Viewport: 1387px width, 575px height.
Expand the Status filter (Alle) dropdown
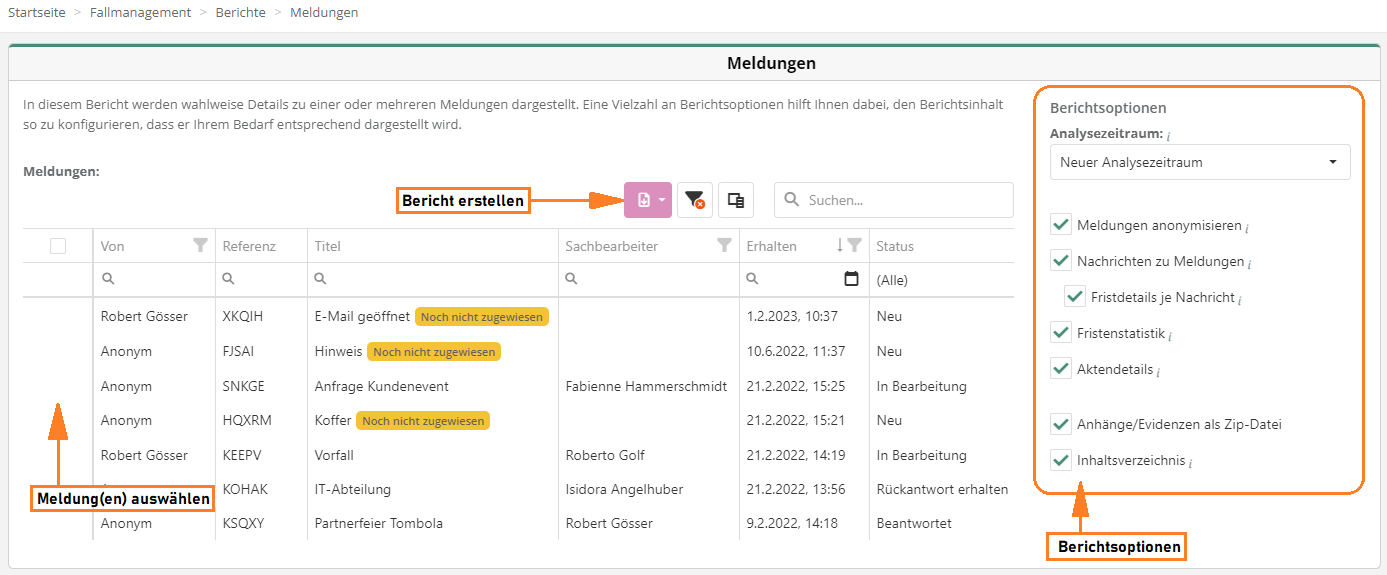pos(938,281)
